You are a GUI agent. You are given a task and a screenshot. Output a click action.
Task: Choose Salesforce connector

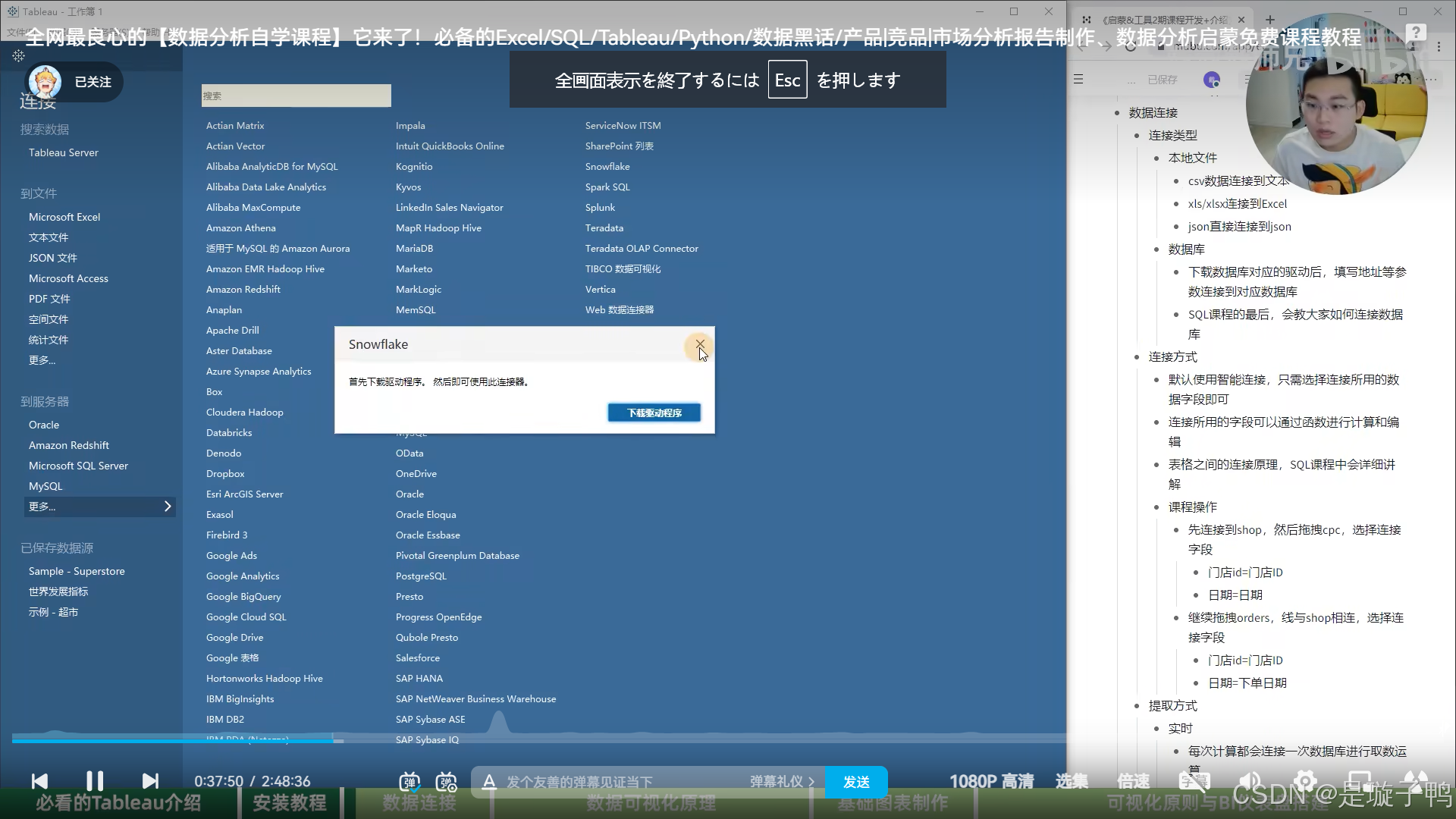418,657
